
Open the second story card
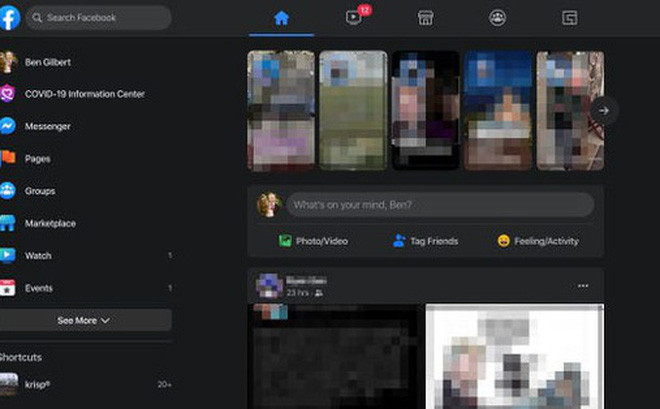[353, 111]
